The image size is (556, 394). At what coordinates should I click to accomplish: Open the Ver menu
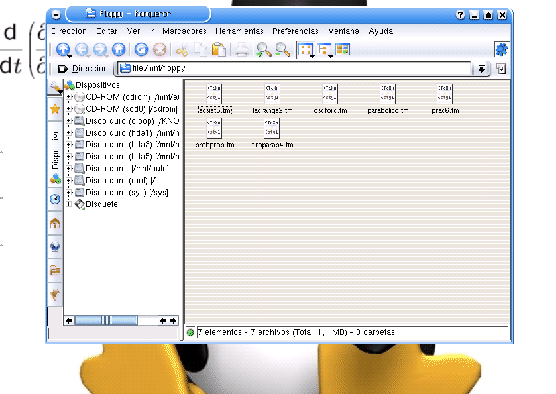coord(133,31)
